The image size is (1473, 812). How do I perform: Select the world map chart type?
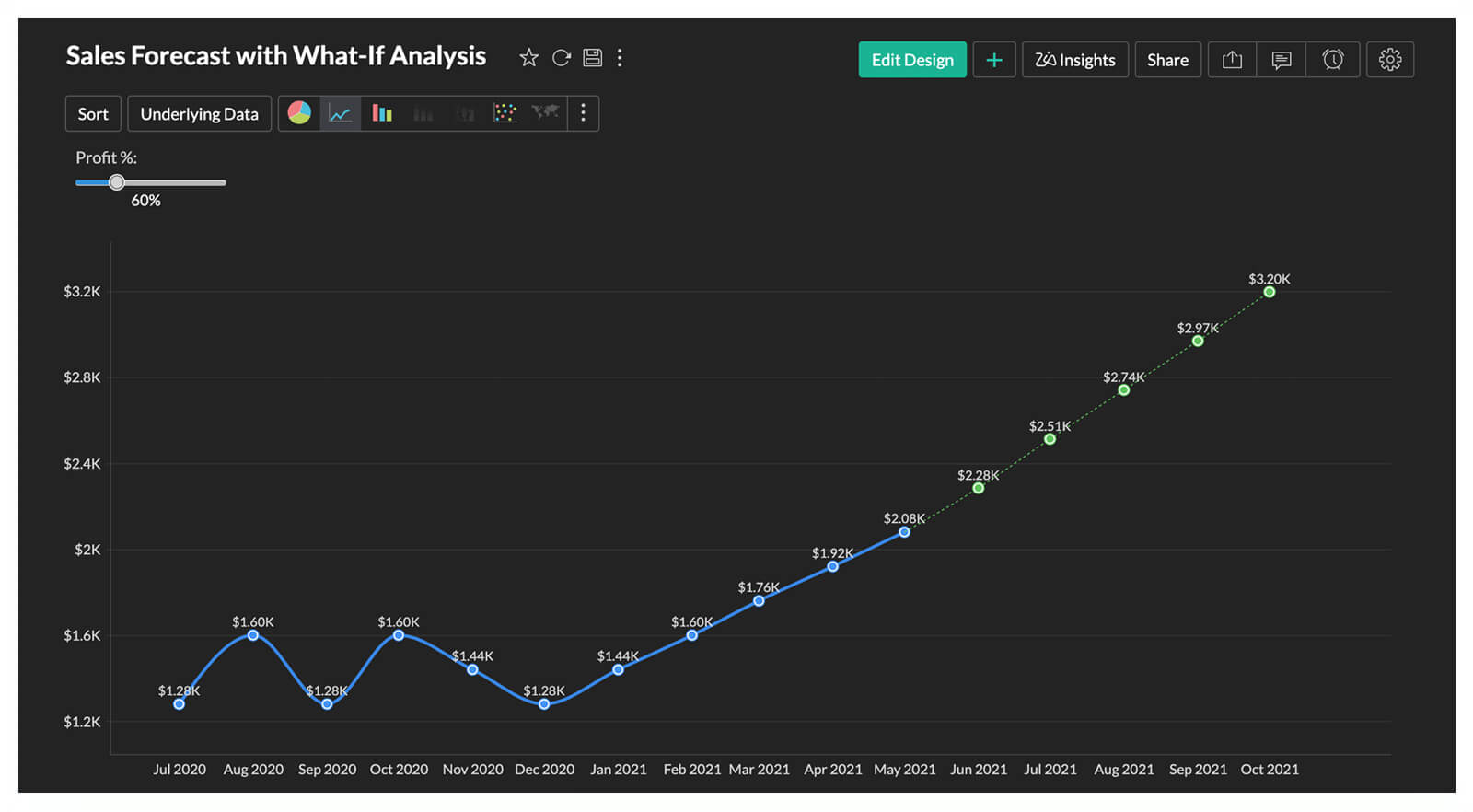click(x=545, y=112)
